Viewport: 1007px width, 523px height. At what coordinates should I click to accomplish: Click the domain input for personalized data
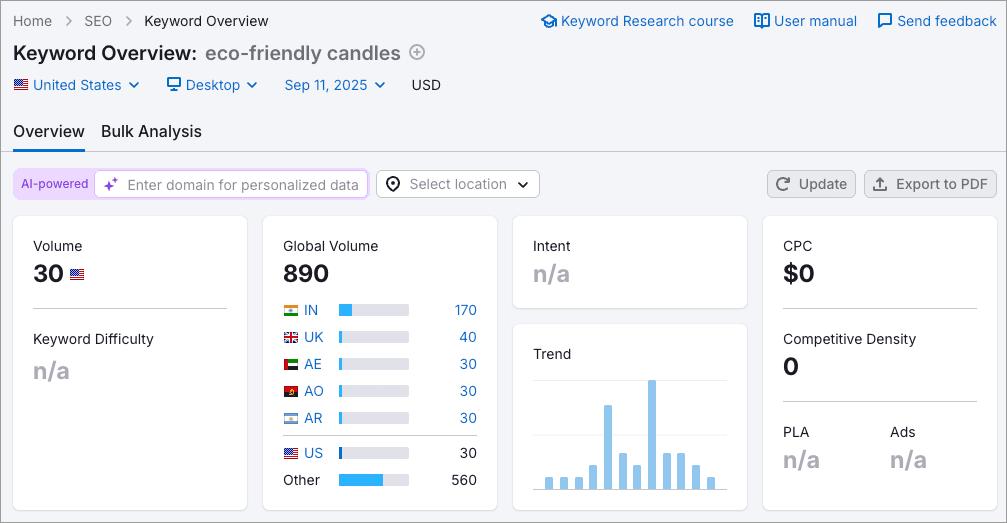(242, 184)
